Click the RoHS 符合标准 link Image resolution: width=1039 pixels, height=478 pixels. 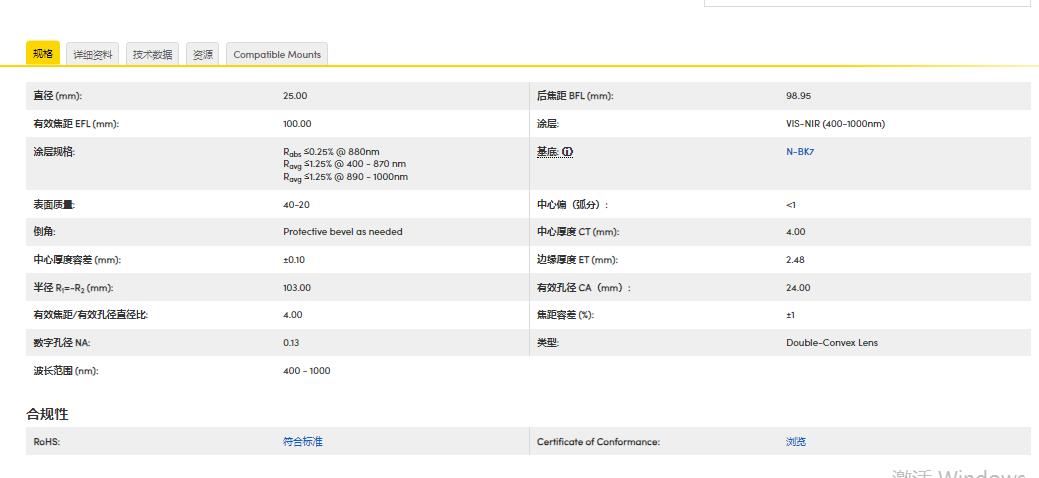[x=303, y=441]
